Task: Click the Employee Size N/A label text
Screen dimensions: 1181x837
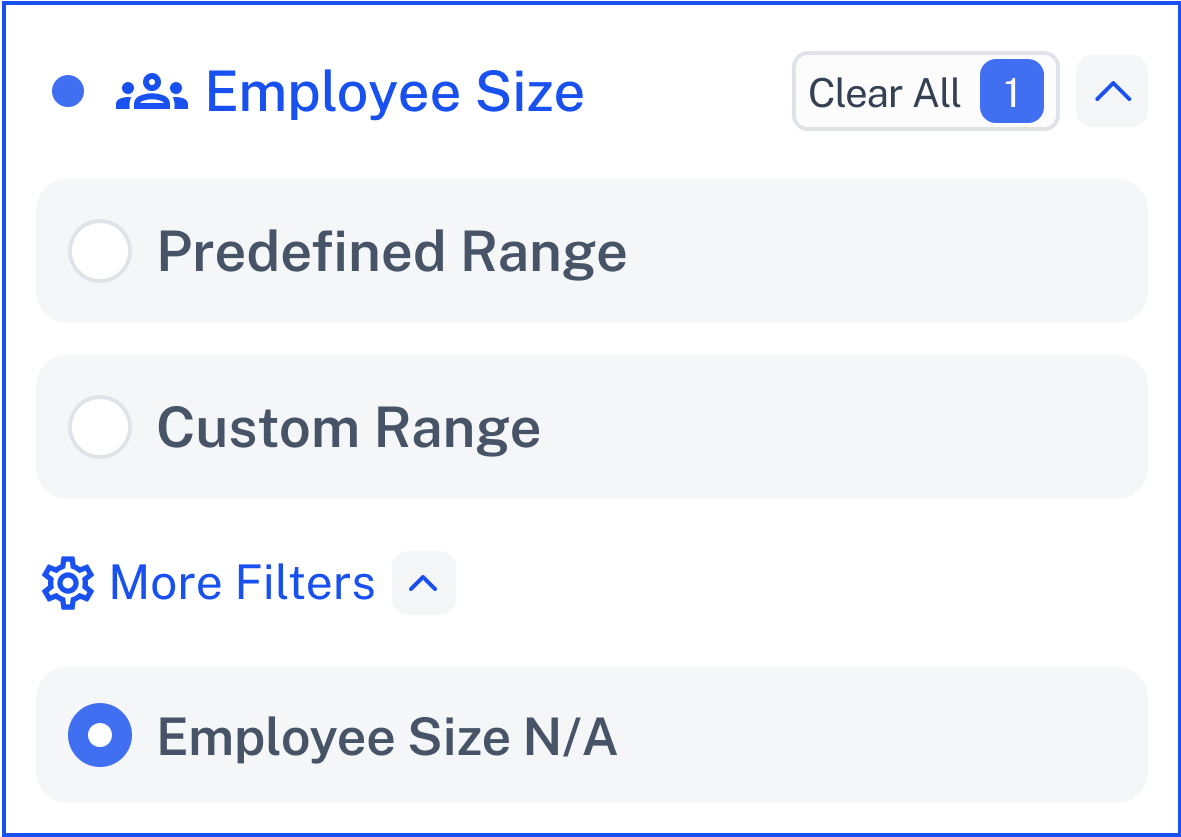Action: 387,737
